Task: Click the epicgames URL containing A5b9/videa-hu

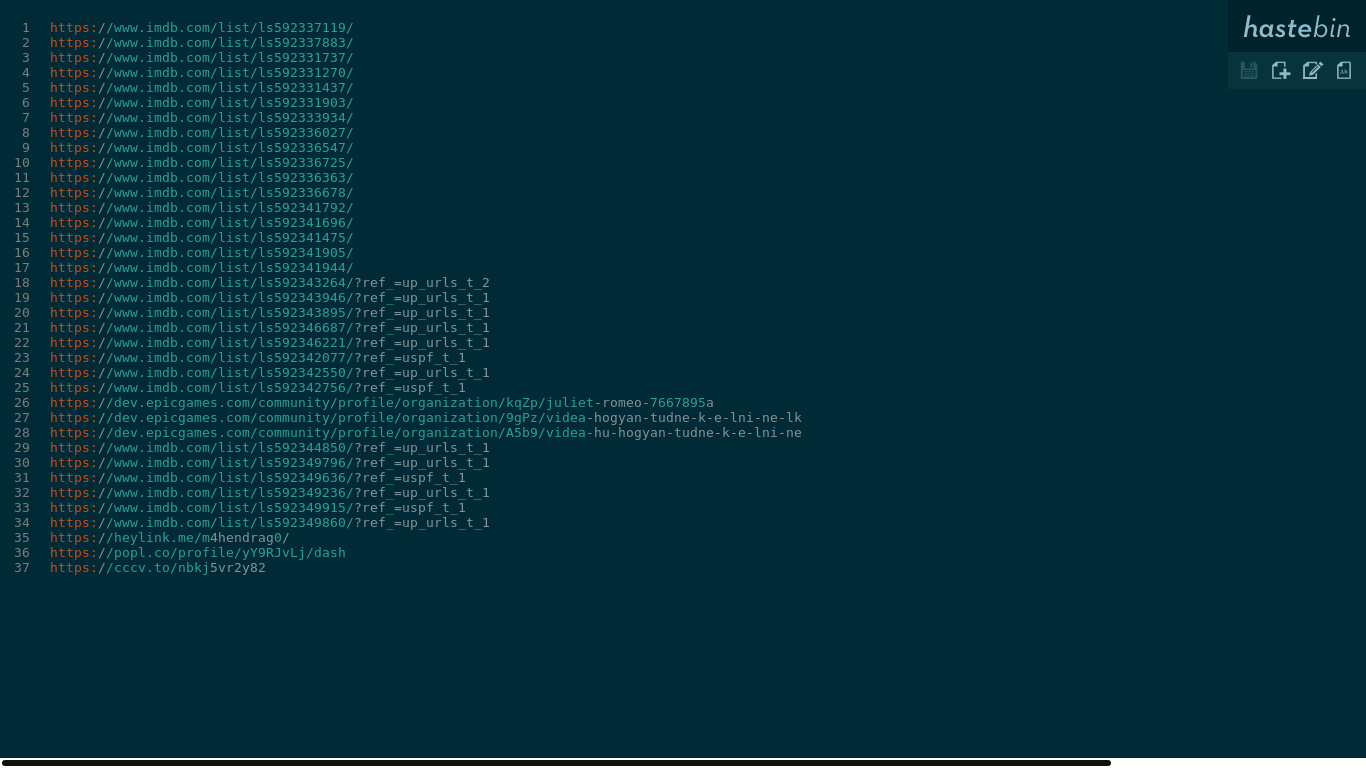Action: 426,433
